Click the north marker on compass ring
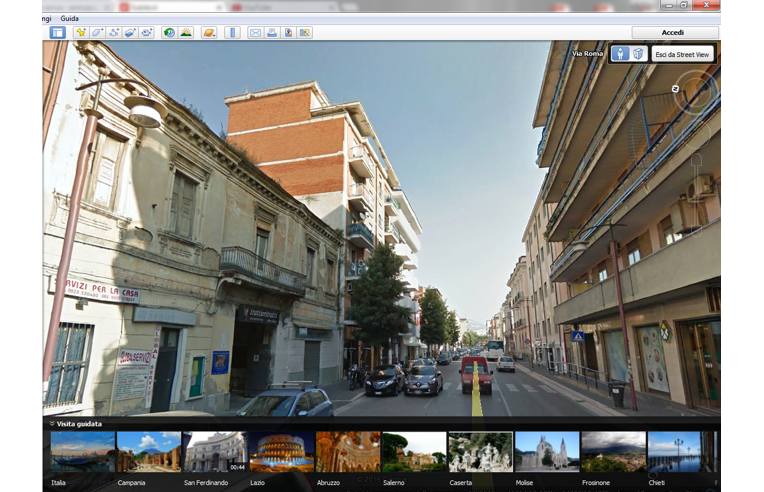This screenshot has height=492, width=764. tap(675, 89)
